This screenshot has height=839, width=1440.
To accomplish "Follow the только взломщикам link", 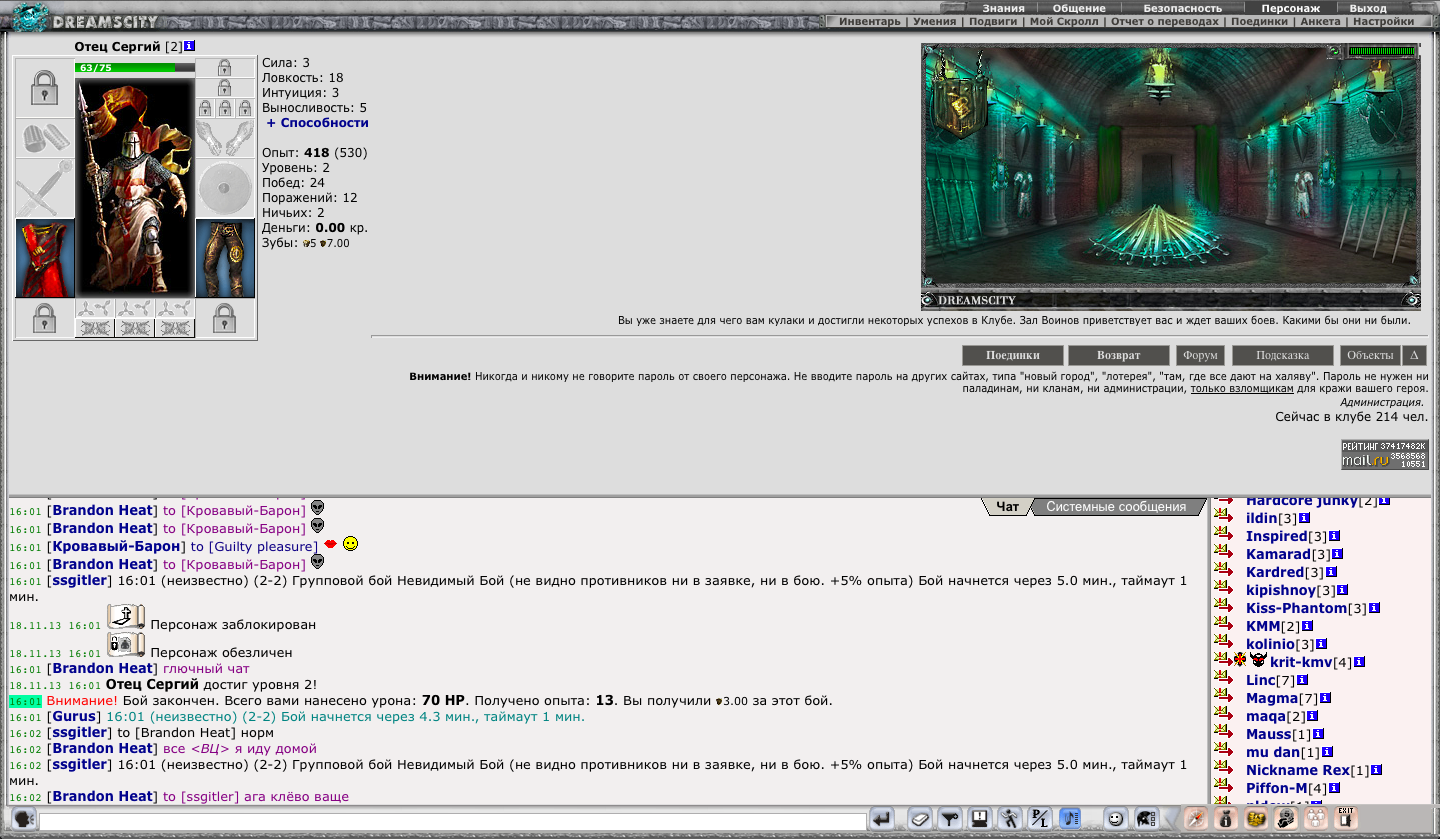I will pos(1242,389).
